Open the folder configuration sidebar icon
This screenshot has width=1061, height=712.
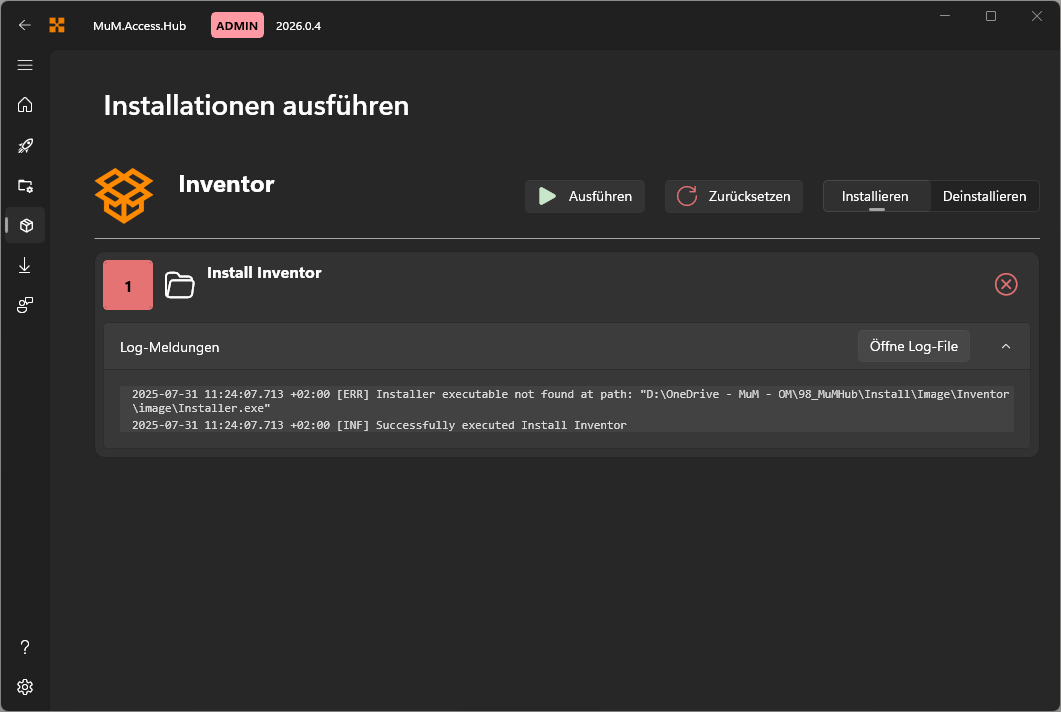click(25, 186)
